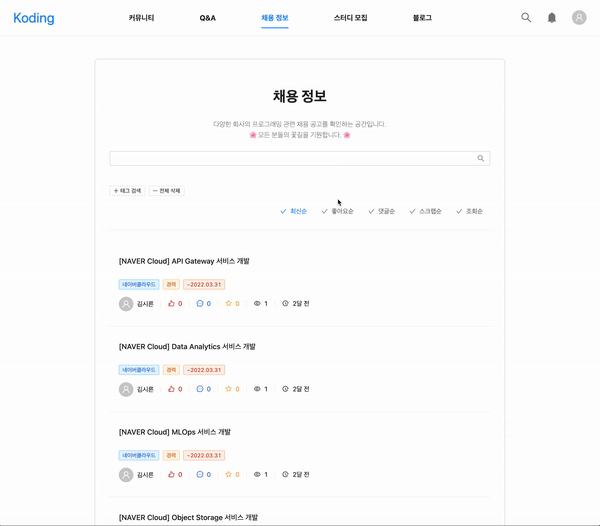This screenshot has width=600, height=526.
Task: Click views eye icon on Data Analytics post
Action: 257,389
